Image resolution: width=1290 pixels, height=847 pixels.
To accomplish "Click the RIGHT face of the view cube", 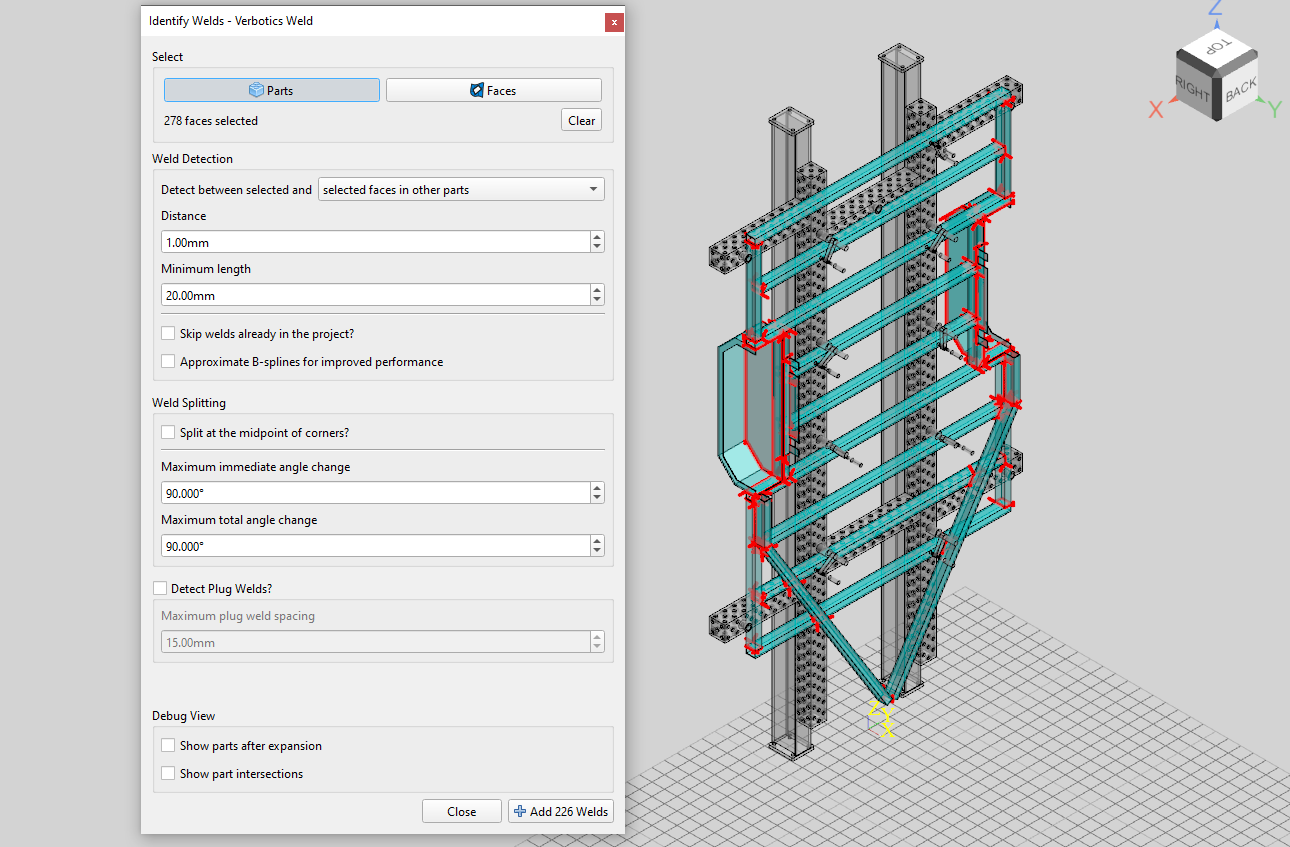I will tap(1193, 89).
